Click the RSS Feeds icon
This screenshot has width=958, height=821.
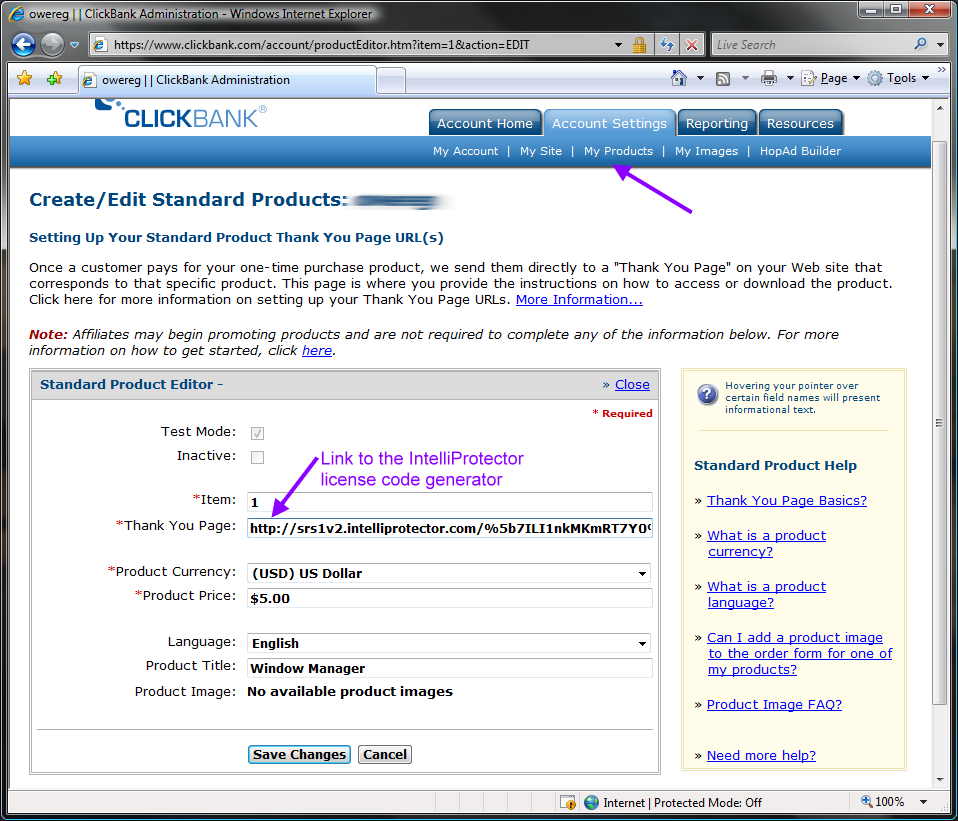click(723, 78)
